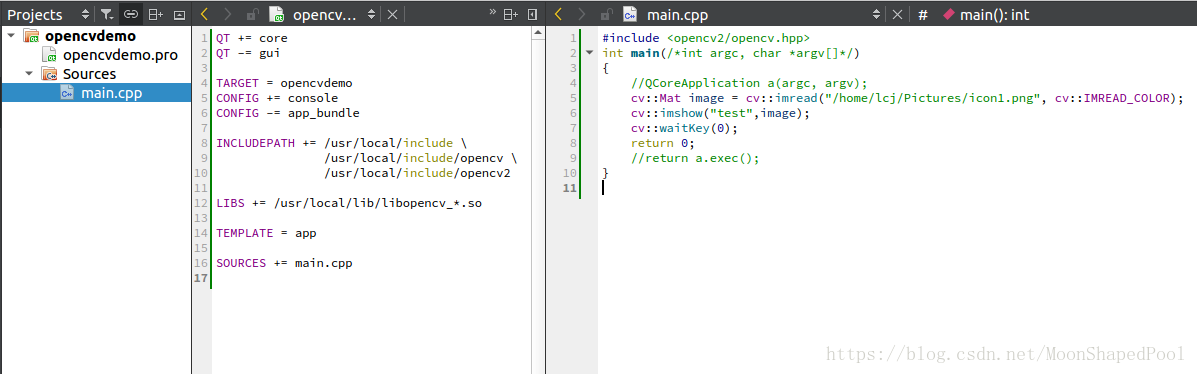
Task: Click the 'CONFIG -= app_bundle' line
Action: 287,113
